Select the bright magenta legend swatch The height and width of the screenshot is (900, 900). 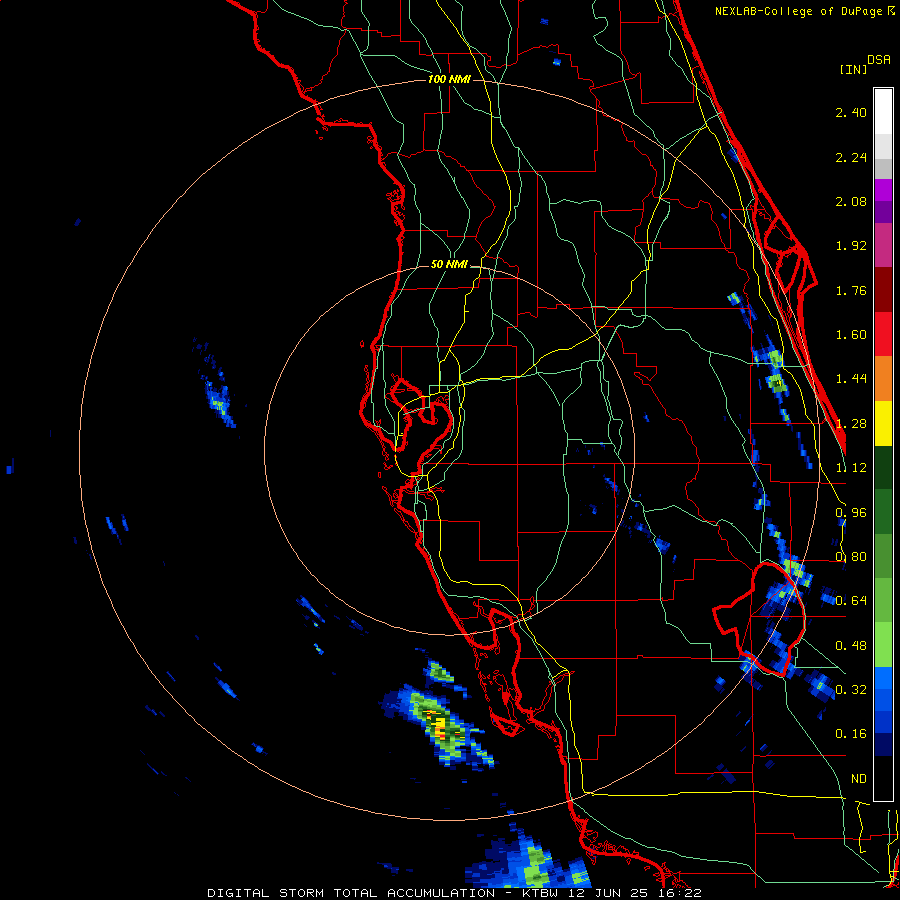click(x=883, y=190)
